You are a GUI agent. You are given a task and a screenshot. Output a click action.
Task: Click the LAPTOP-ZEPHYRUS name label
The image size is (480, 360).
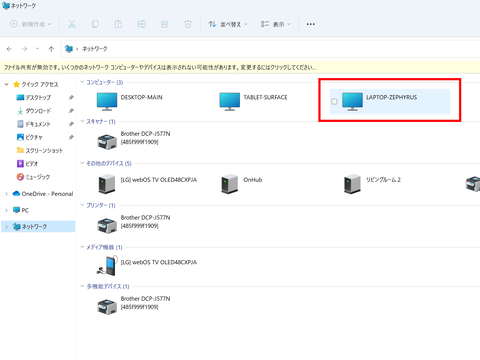pos(392,97)
